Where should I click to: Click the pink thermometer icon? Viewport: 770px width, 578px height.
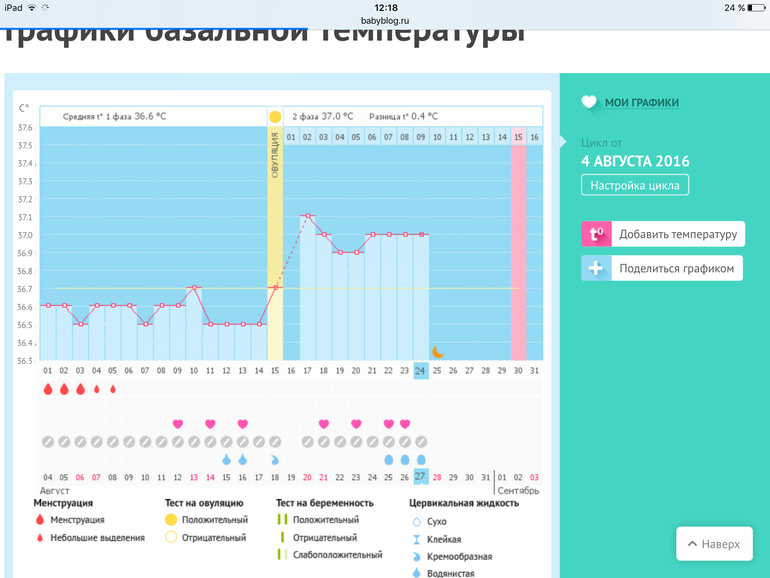click(596, 234)
